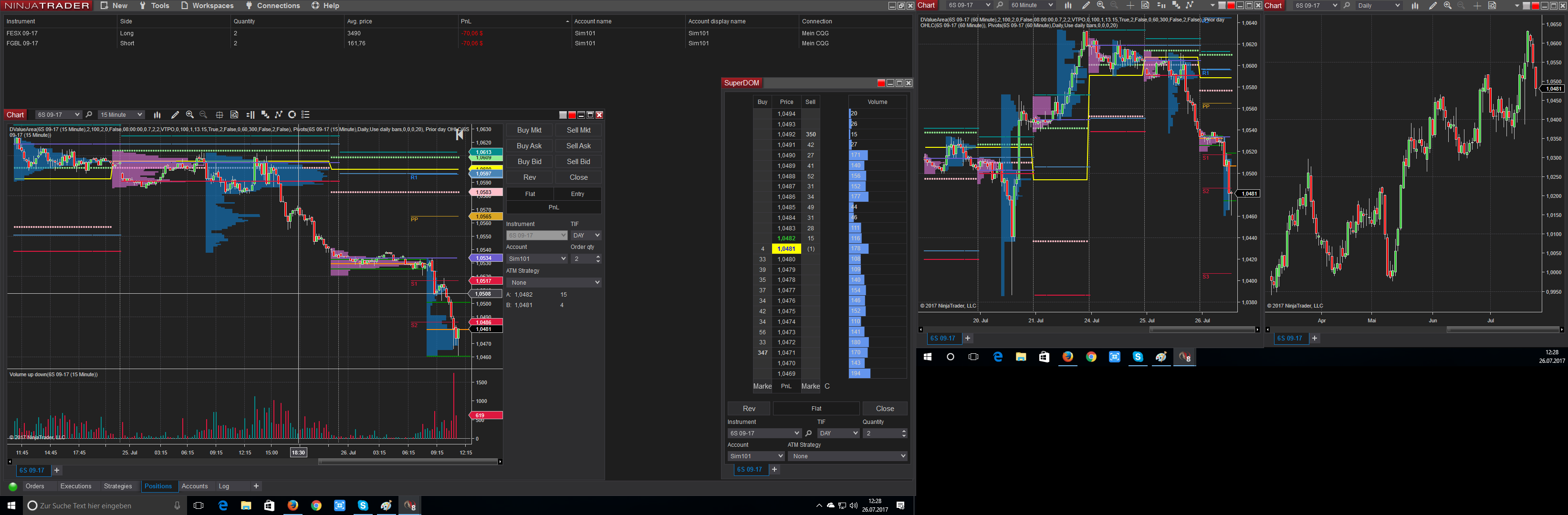Click Close button in SuperDOM panel
1568x515 pixels.
[885, 409]
